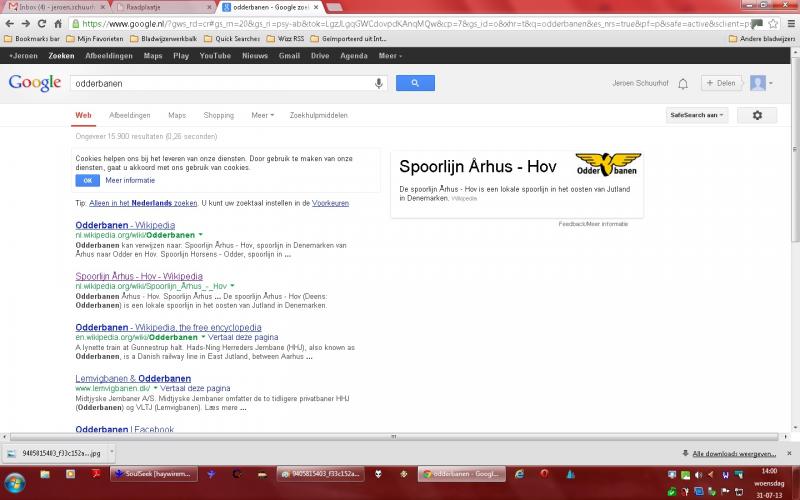Open the downloaded 9405815403 jpg file
The image size is (800, 500).
click(55, 453)
